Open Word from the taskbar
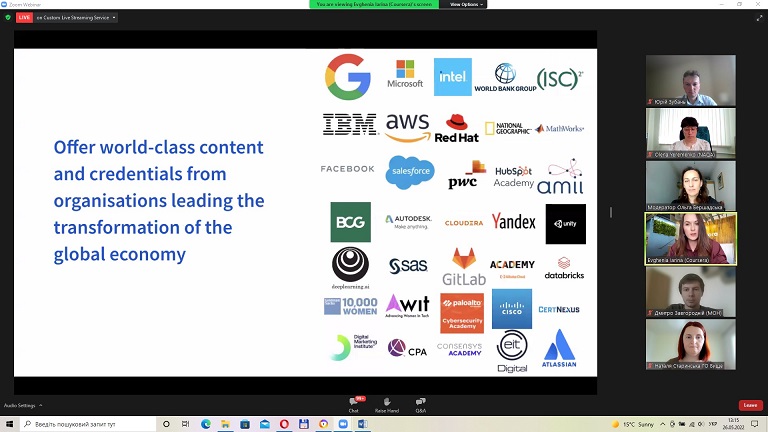This screenshot has height=432, width=768. 362,424
